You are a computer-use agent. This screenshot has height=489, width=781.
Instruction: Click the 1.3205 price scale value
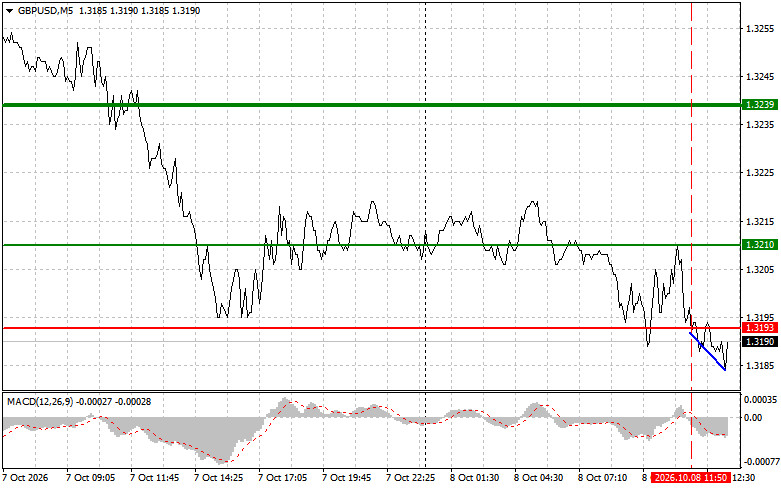point(760,269)
